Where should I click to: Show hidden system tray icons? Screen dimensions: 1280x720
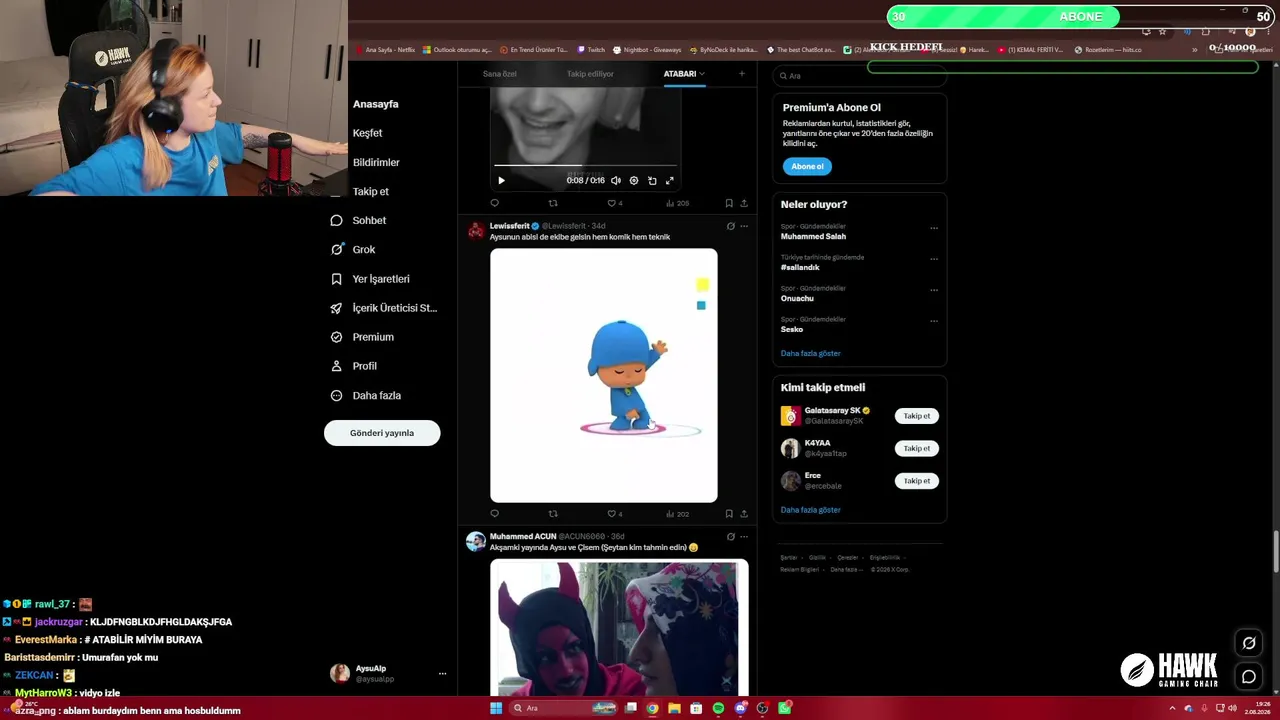1173,708
